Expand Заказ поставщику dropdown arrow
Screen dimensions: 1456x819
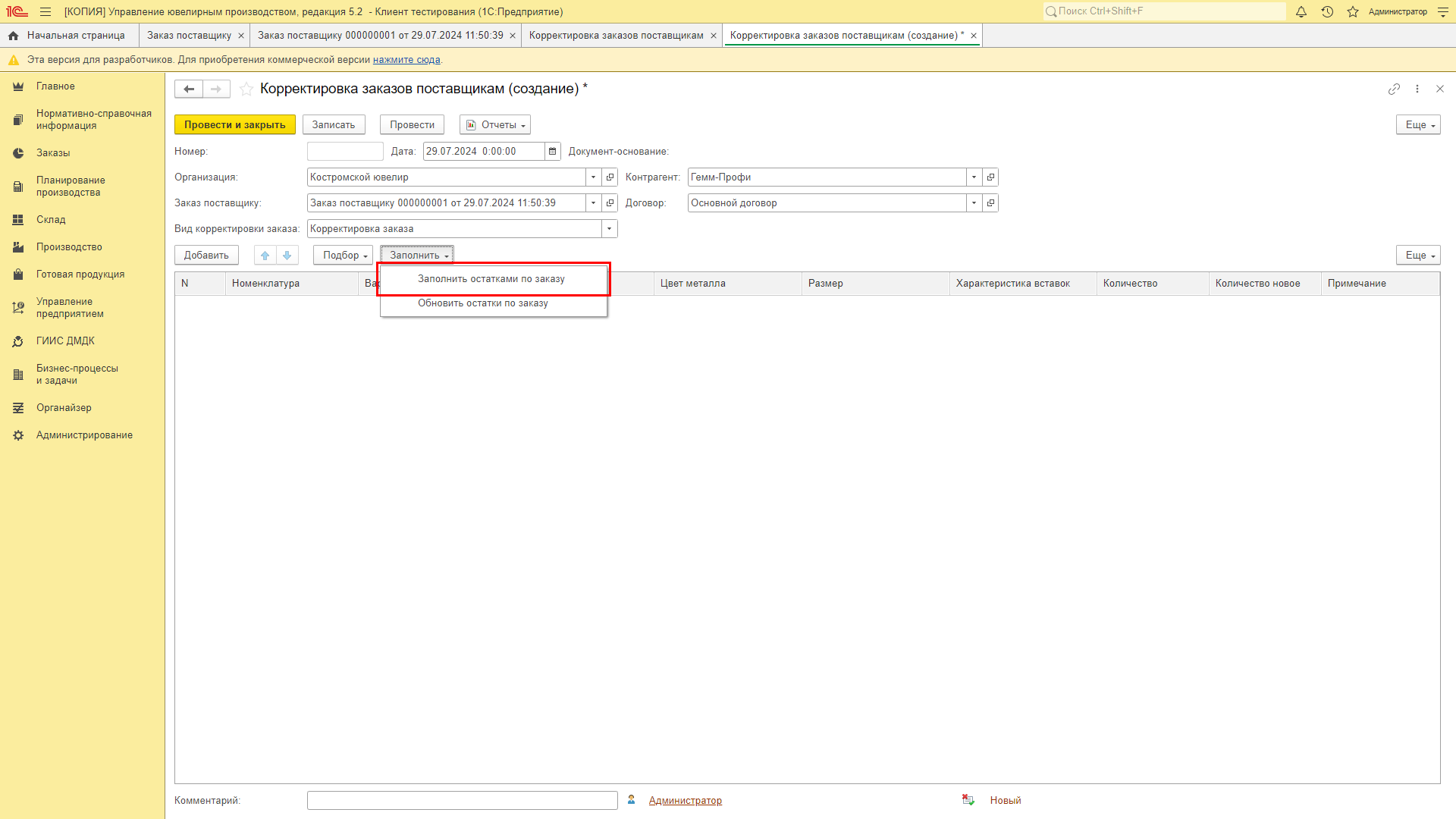(594, 203)
